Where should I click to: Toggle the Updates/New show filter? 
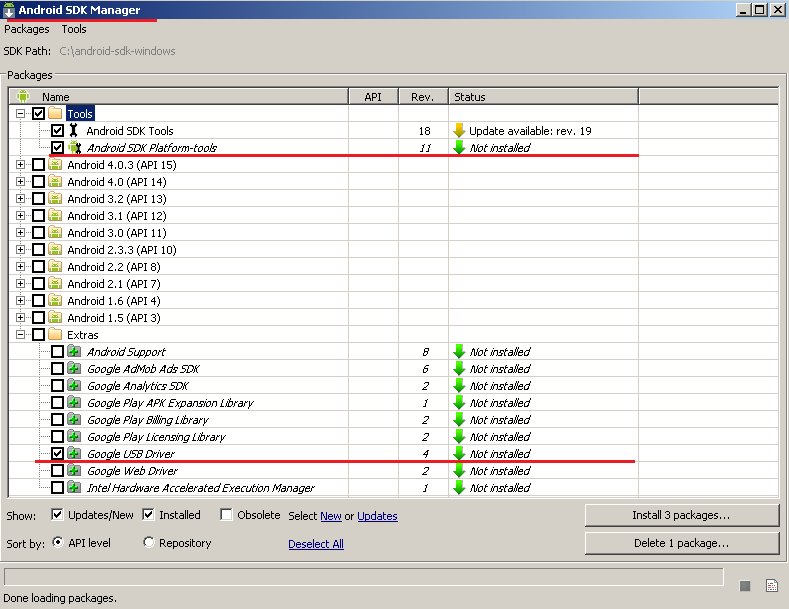pos(57,514)
